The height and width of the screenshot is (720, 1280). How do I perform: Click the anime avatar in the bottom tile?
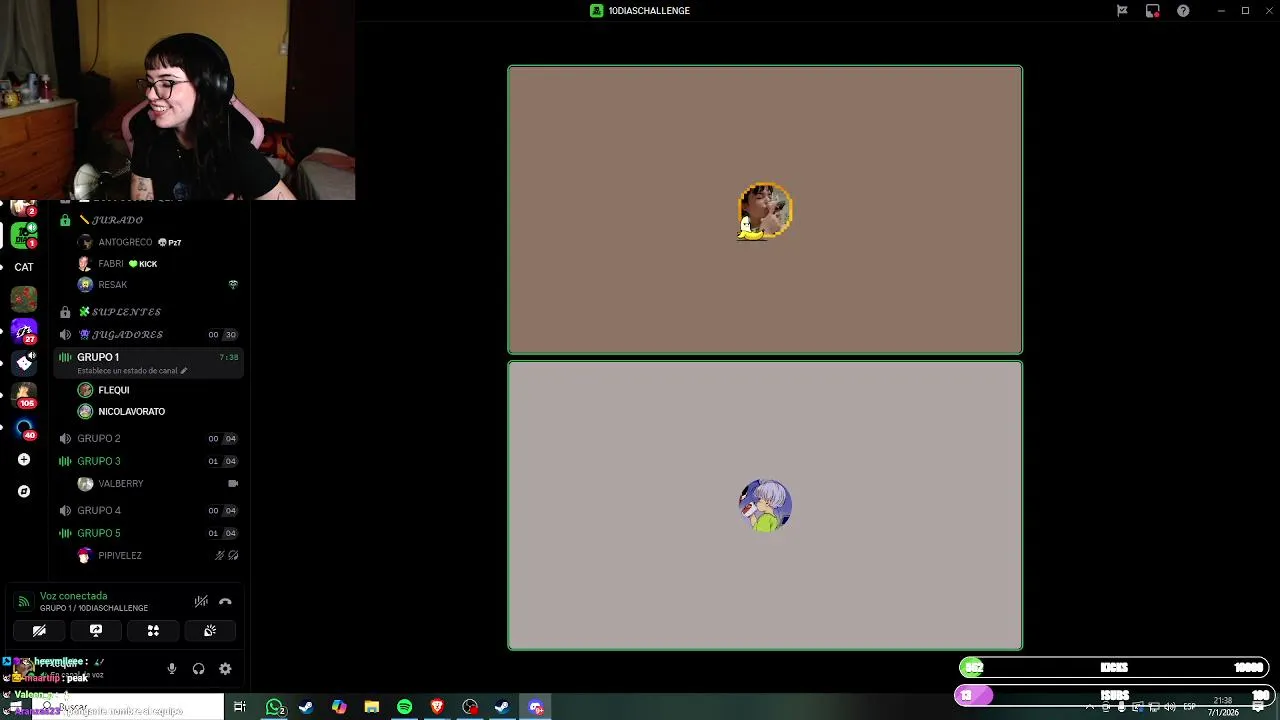click(x=765, y=506)
